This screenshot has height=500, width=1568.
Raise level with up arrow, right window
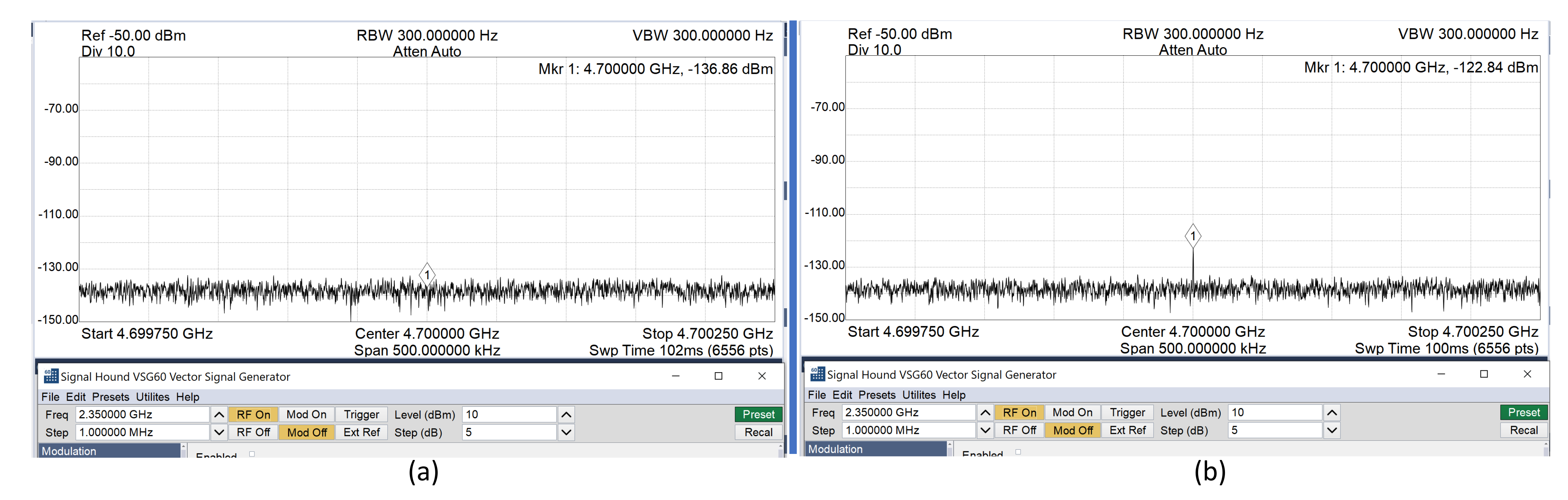1332,412
